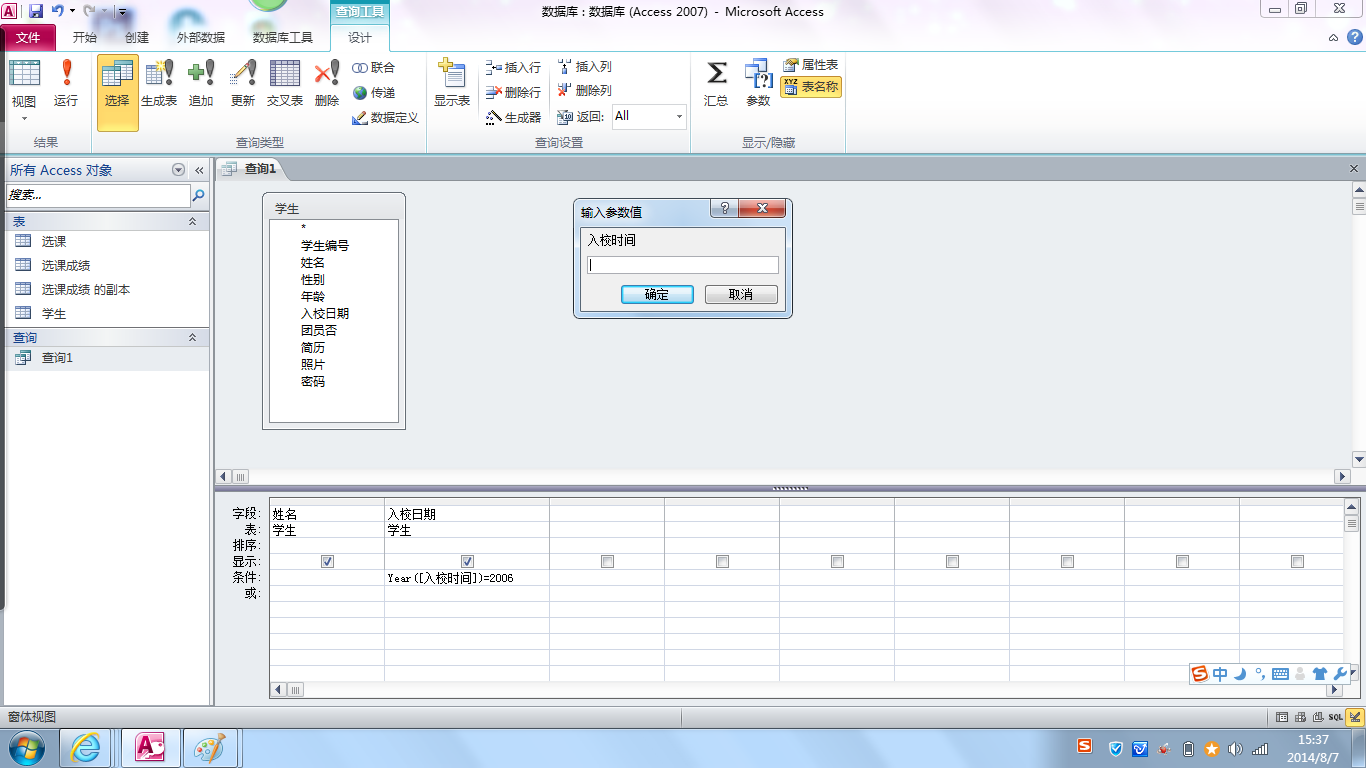Choose the 更新 update query
Screen dimensions: 1366x768
click(243, 84)
